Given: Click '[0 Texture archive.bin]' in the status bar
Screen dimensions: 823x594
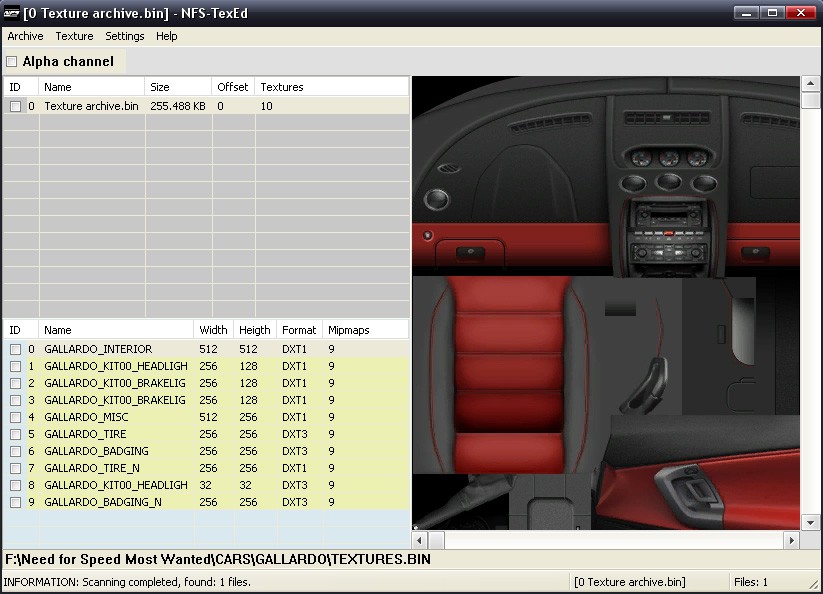Looking at the screenshot, I should click(x=630, y=582).
